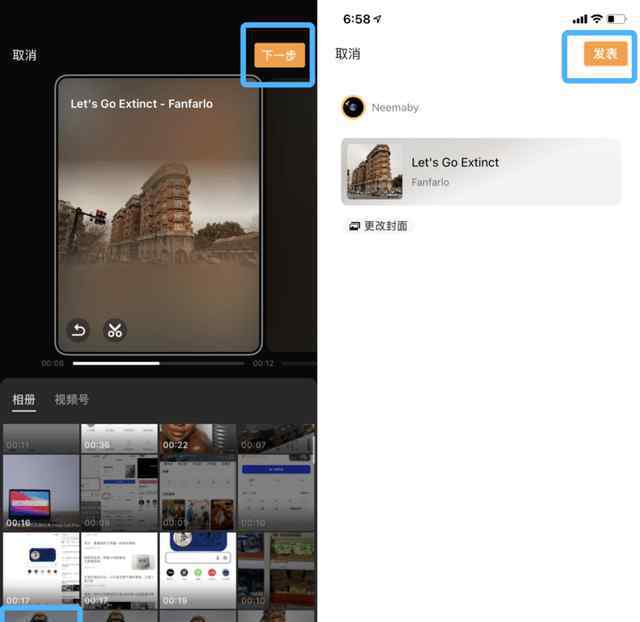Tap 取消 on the dark editor screen
The image size is (640, 622).
(x=24, y=55)
